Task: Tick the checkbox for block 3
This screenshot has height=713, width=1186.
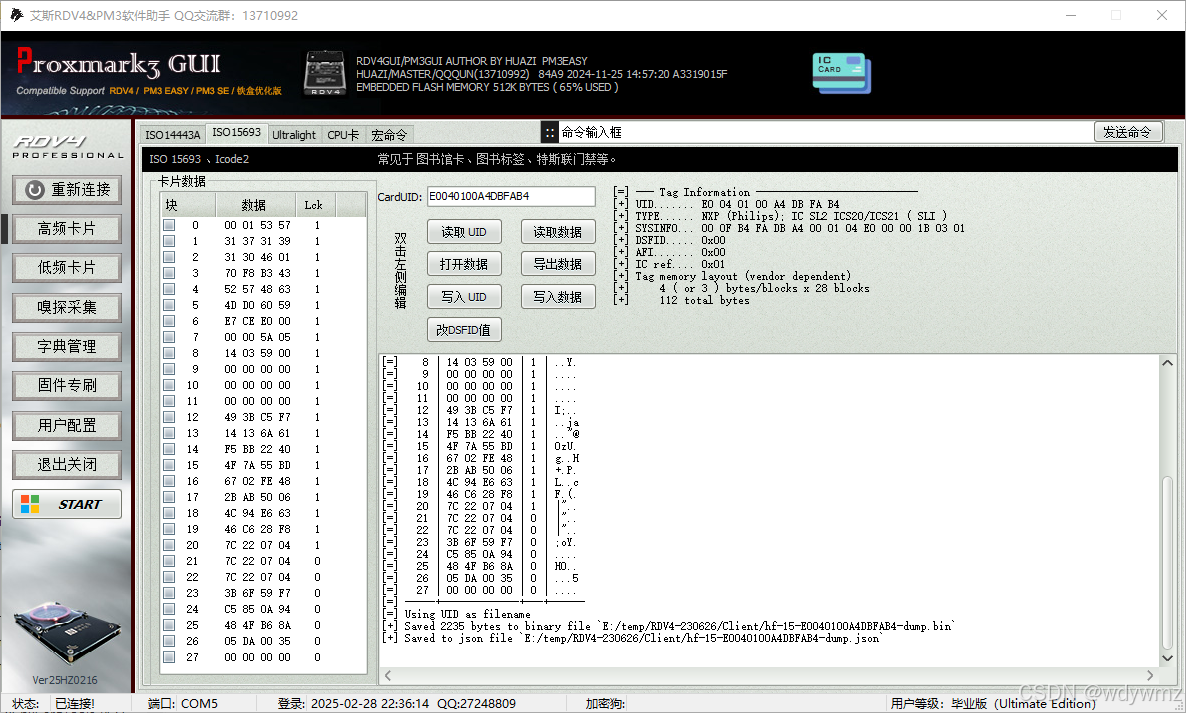Action: pyautogui.click(x=169, y=273)
